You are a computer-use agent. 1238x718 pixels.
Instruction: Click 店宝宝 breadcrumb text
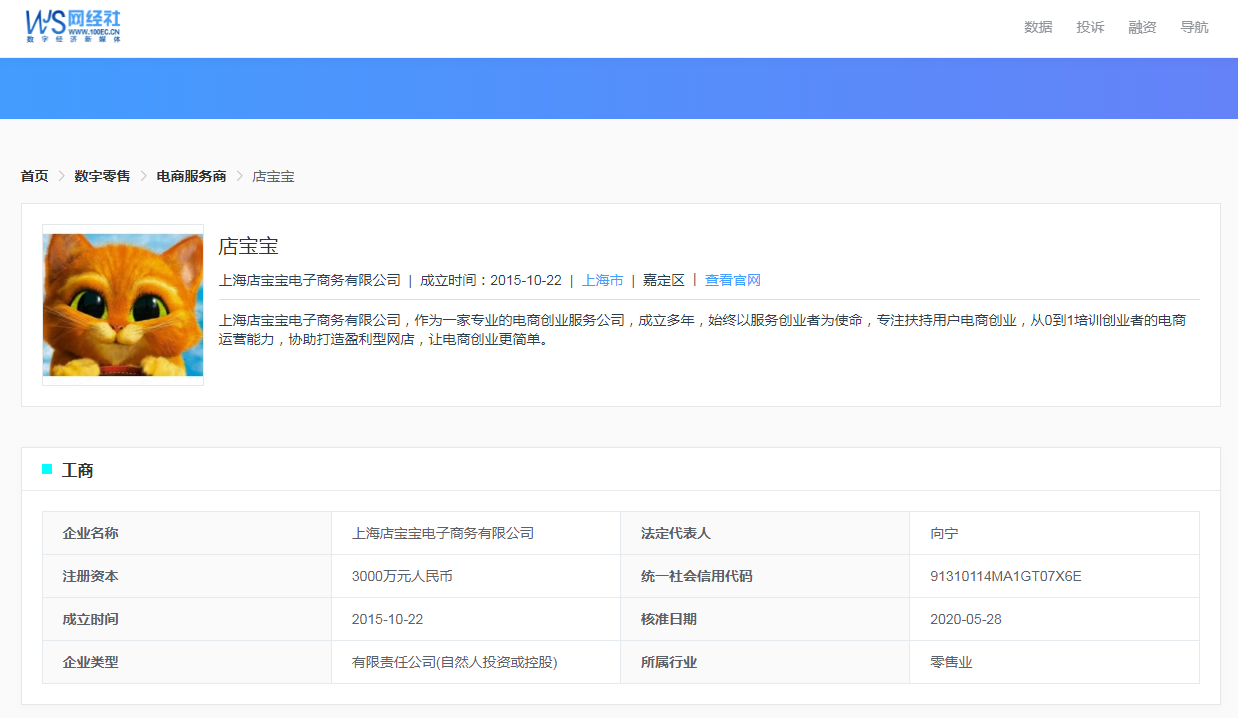273,176
